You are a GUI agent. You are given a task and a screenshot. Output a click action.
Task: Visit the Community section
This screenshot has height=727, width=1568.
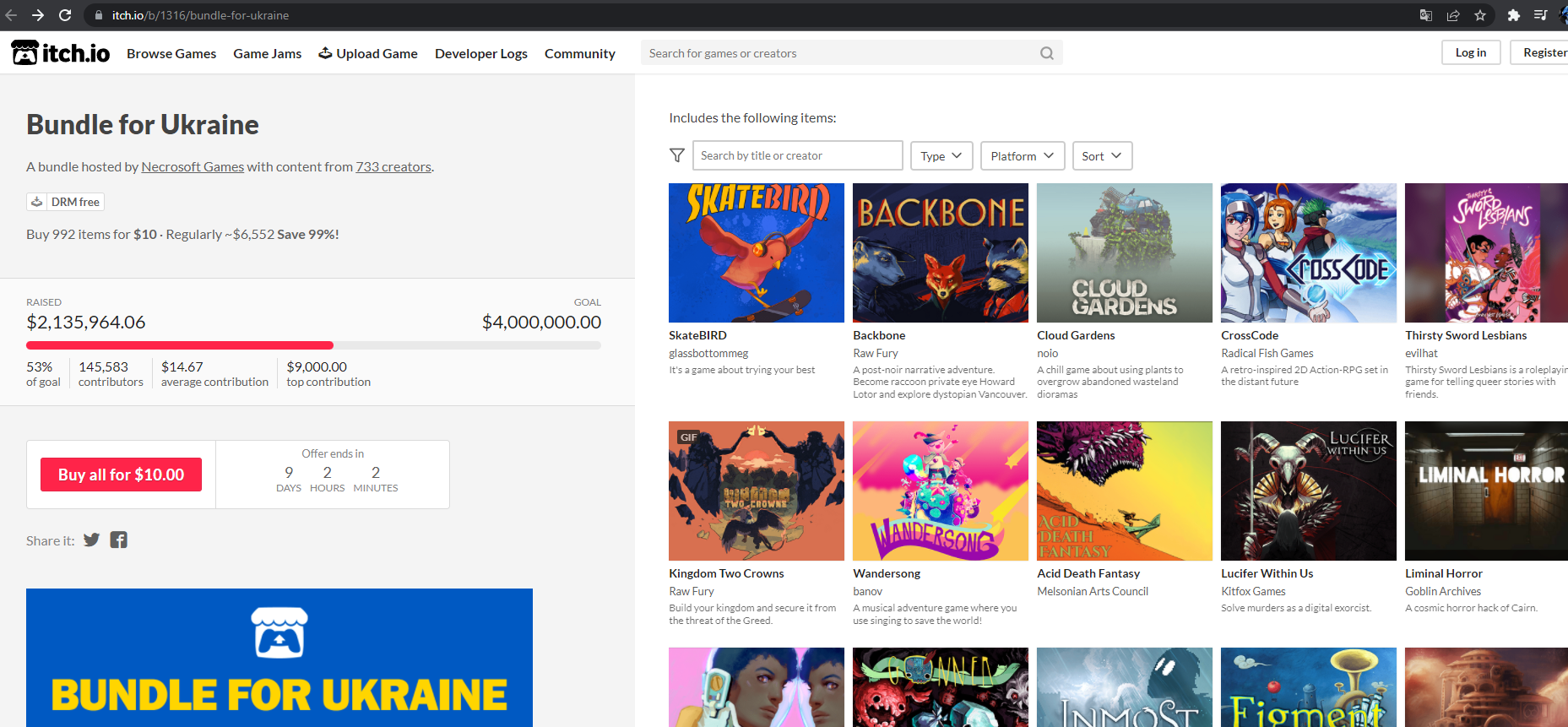580,53
